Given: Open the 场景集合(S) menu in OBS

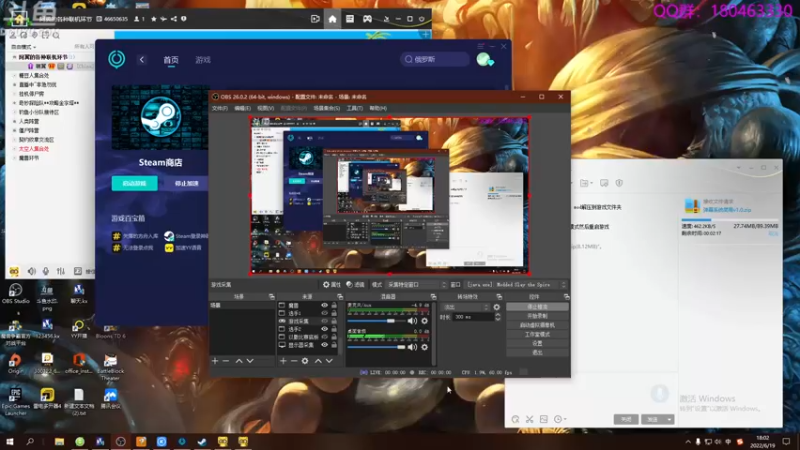Looking at the screenshot, I should (x=327, y=108).
